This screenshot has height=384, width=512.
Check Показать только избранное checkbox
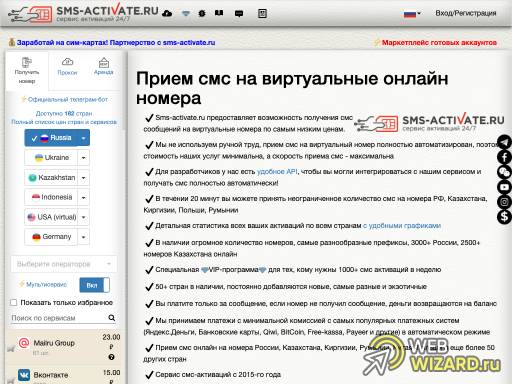(14, 302)
